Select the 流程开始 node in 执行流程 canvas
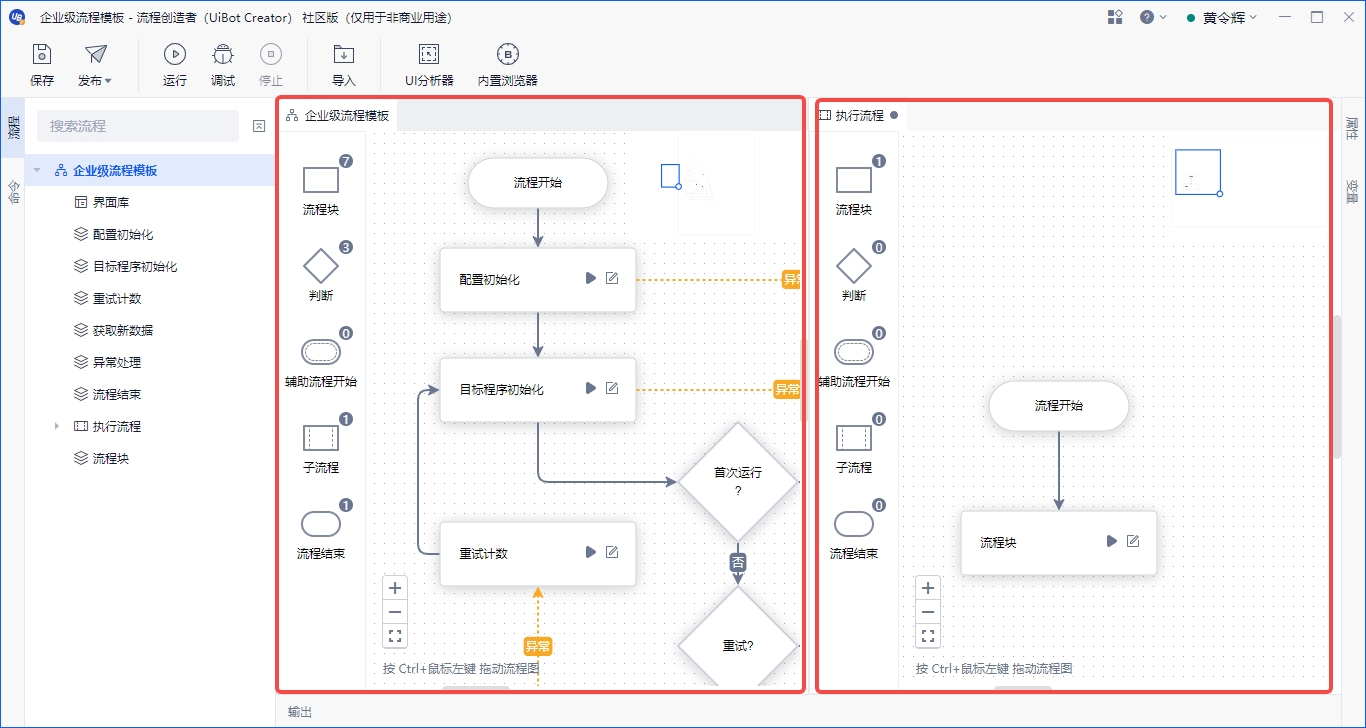The height and width of the screenshot is (728, 1366). point(1059,406)
